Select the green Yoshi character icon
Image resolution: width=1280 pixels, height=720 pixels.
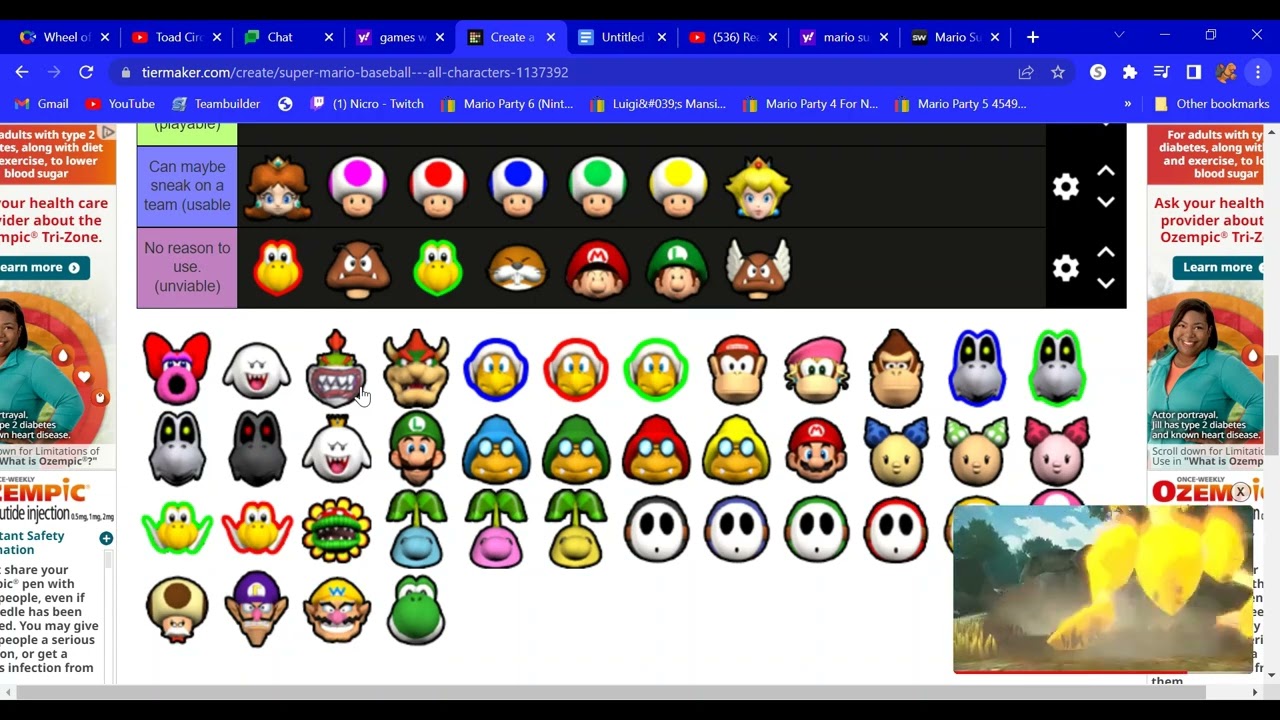(416, 608)
